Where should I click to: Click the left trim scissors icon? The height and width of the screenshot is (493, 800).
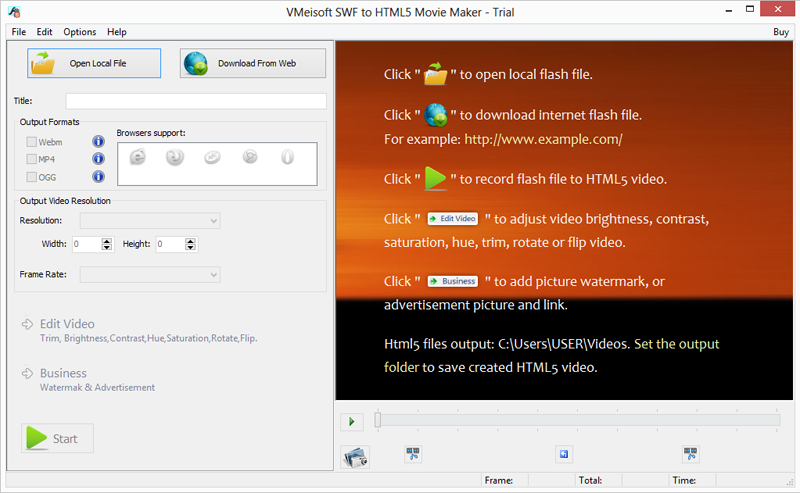[x=413, y=454]
